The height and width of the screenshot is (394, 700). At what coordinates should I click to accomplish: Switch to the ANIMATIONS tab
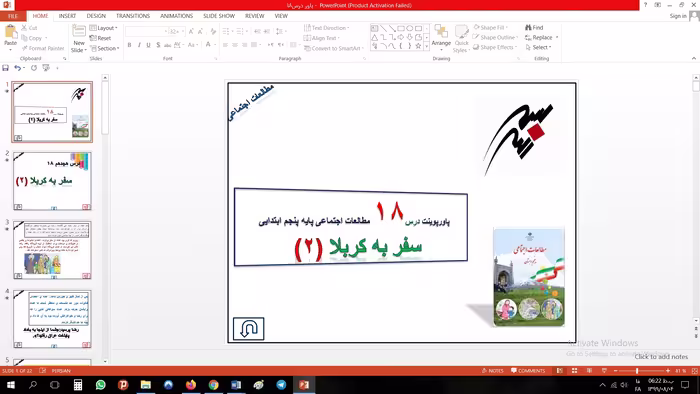click(x=176, y=16)
